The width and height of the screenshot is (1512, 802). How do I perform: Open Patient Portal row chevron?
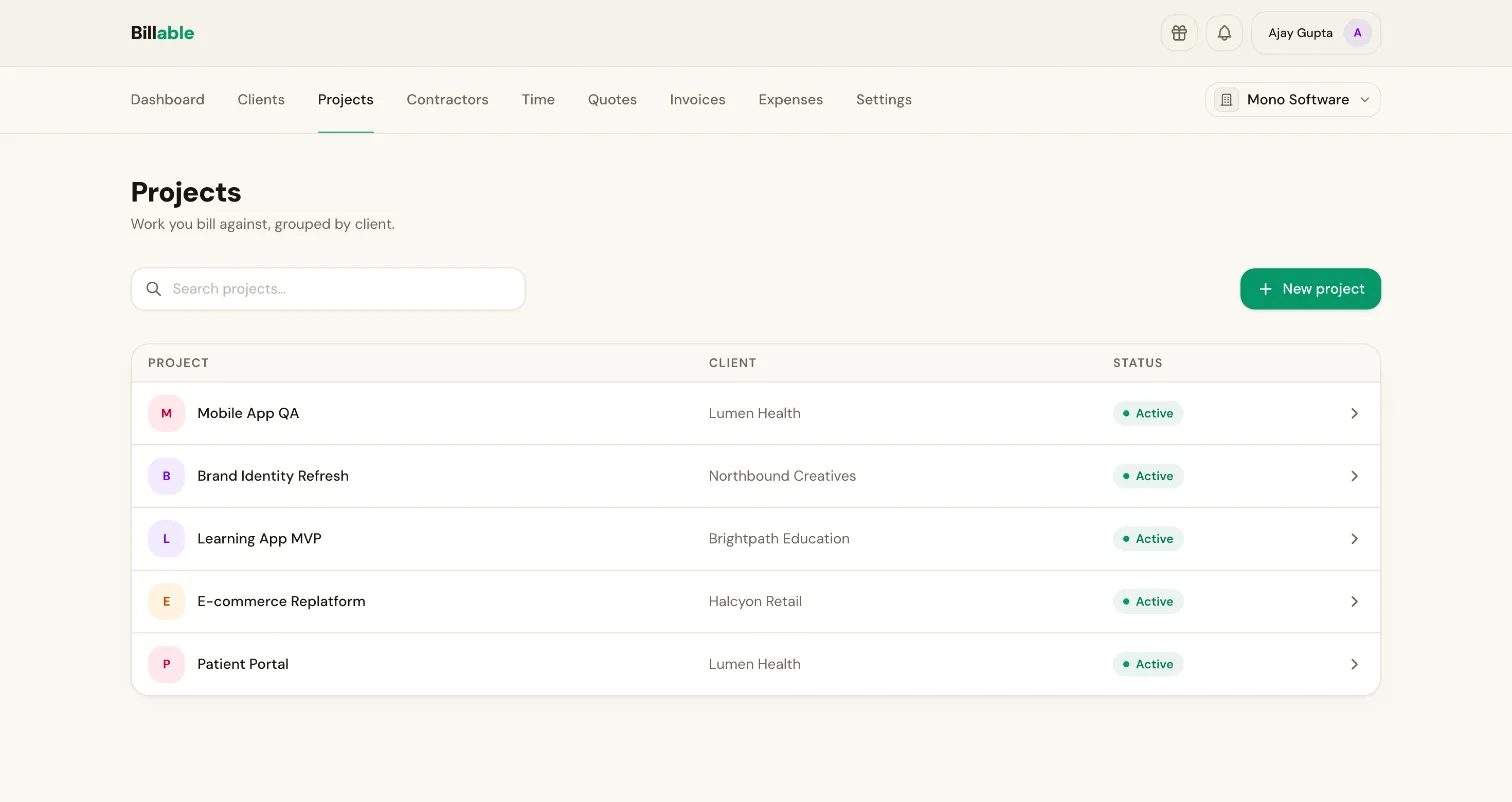tap(1354, 664)
